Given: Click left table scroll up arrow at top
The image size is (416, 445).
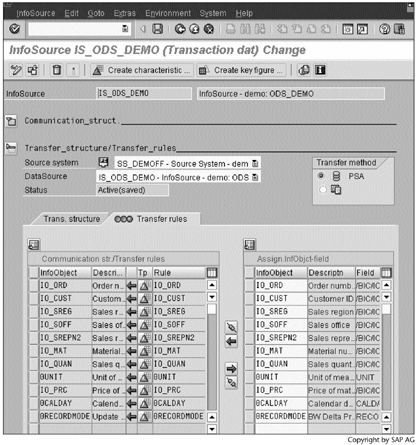Looking at the screenshot, I should click(212, 285).
